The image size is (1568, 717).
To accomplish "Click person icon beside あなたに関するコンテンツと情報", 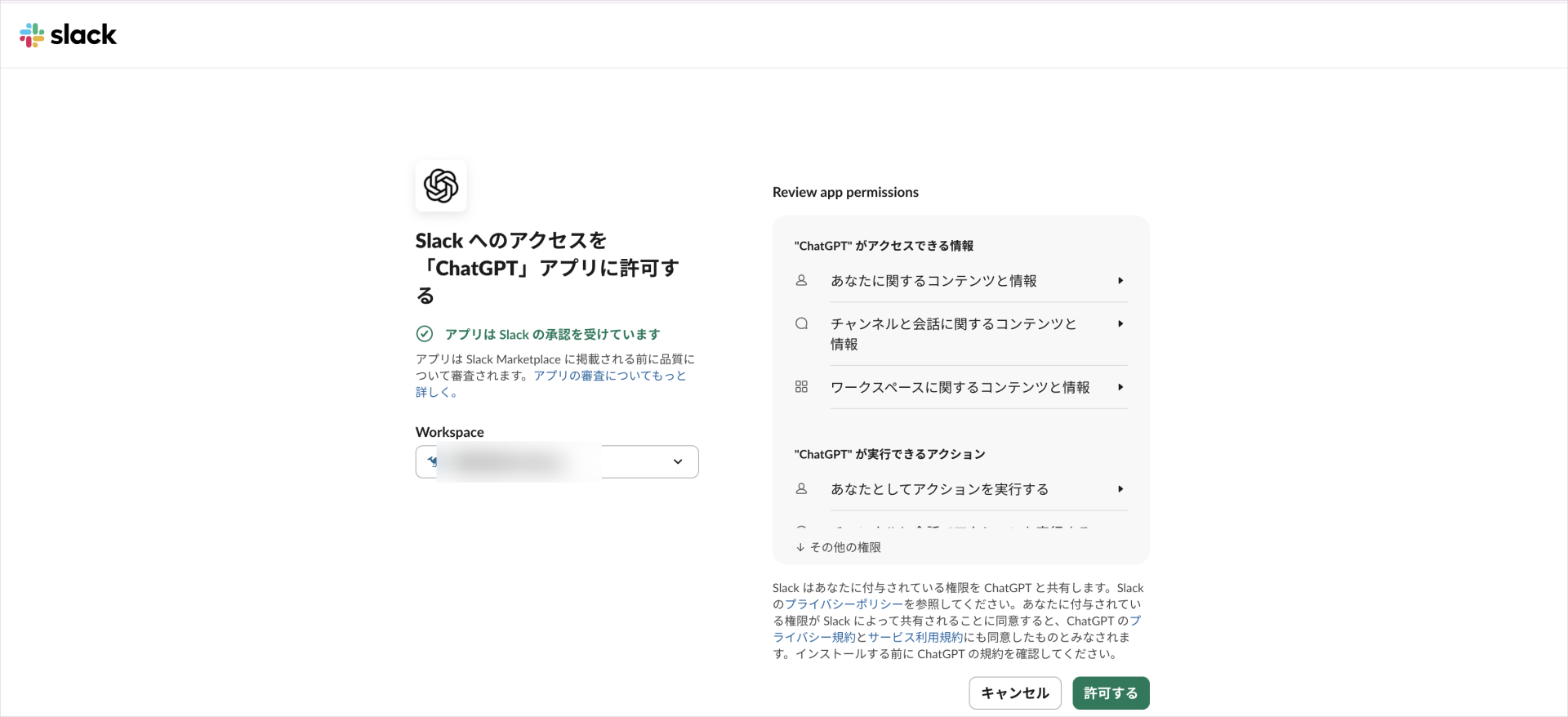I will coord(801,281).
